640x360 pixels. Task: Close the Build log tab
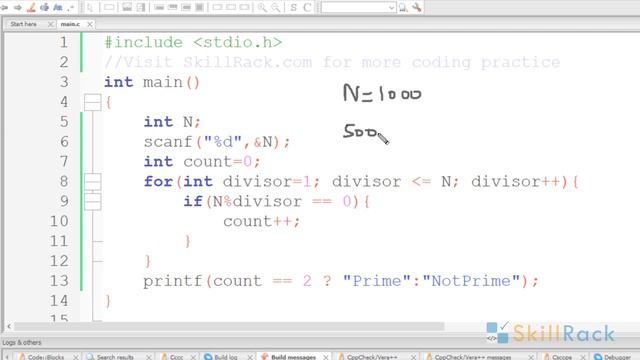250,357
